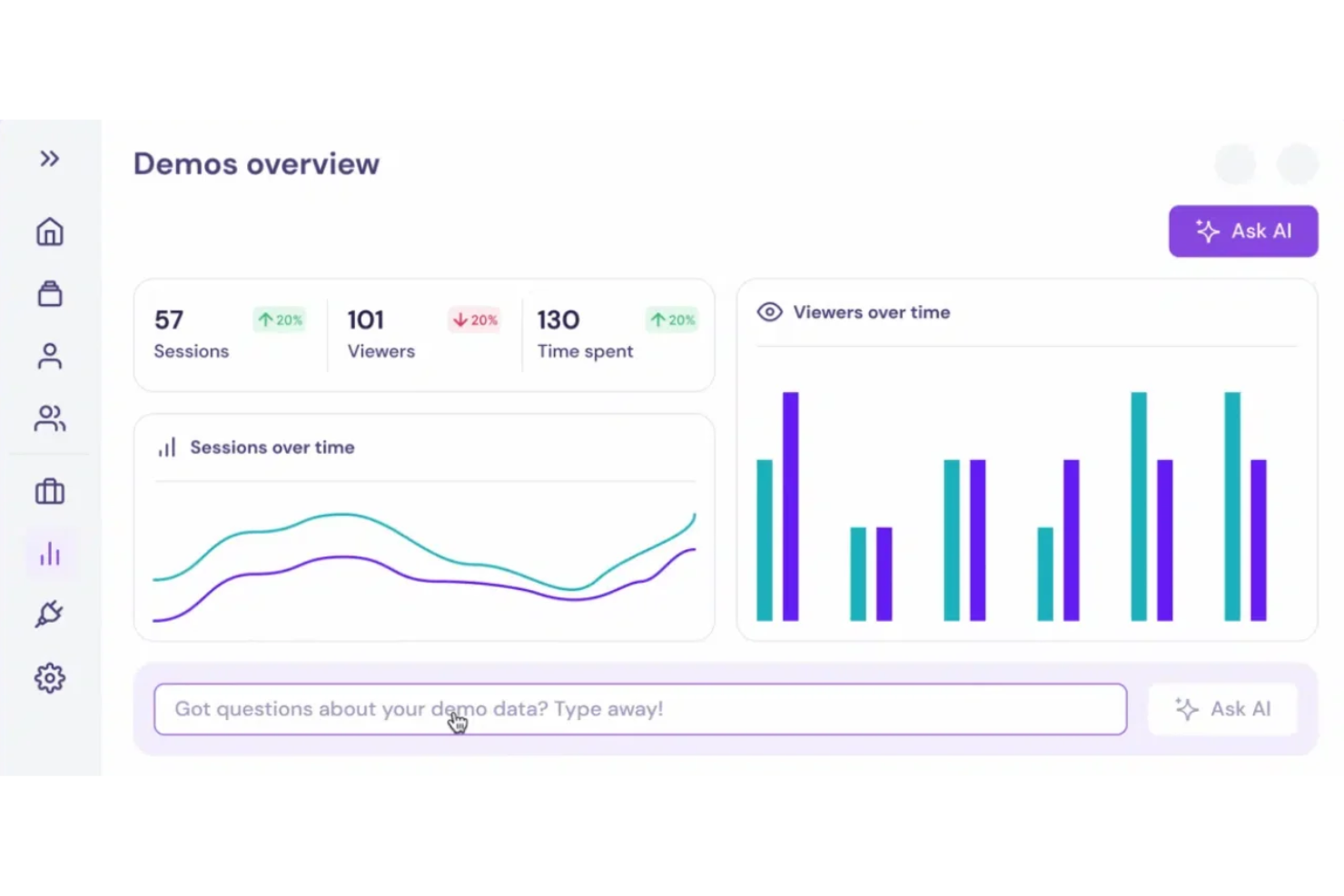Open Settings using the gear icon

tap(50, 677)
